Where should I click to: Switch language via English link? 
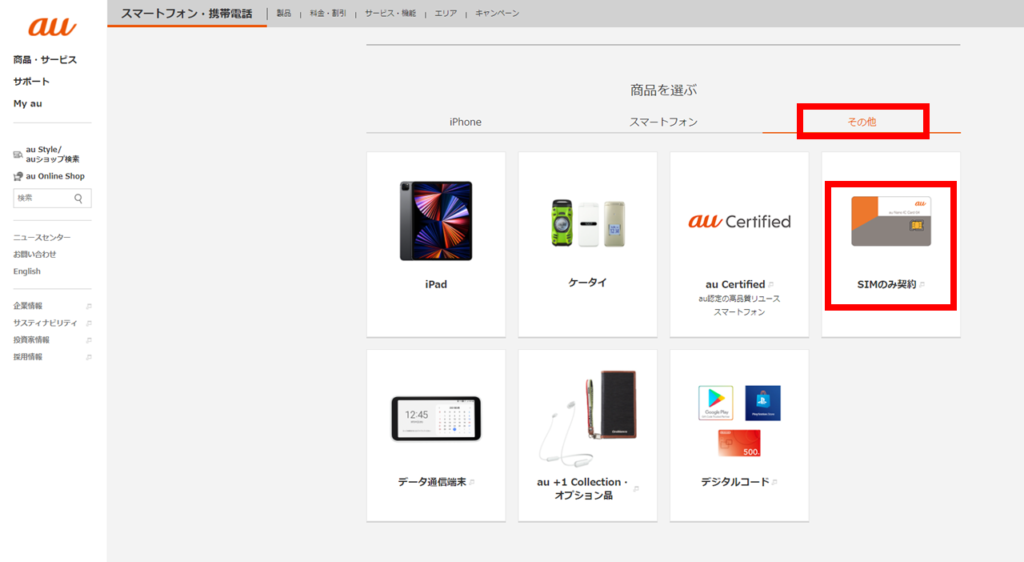pos(27,272)
